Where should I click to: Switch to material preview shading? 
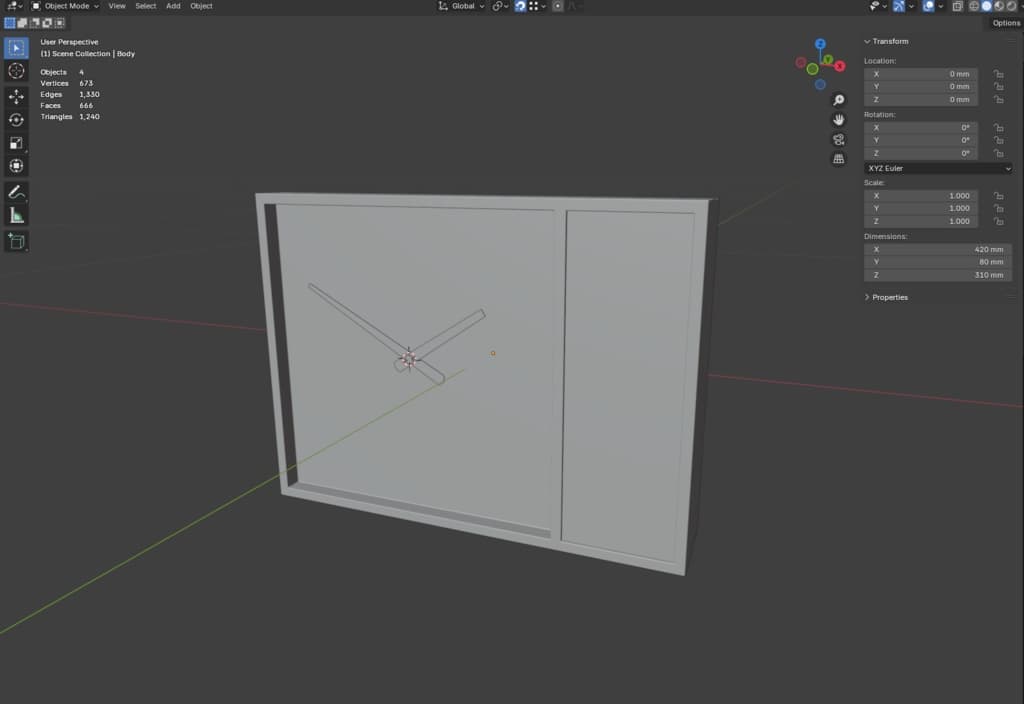tap(999, 6)
